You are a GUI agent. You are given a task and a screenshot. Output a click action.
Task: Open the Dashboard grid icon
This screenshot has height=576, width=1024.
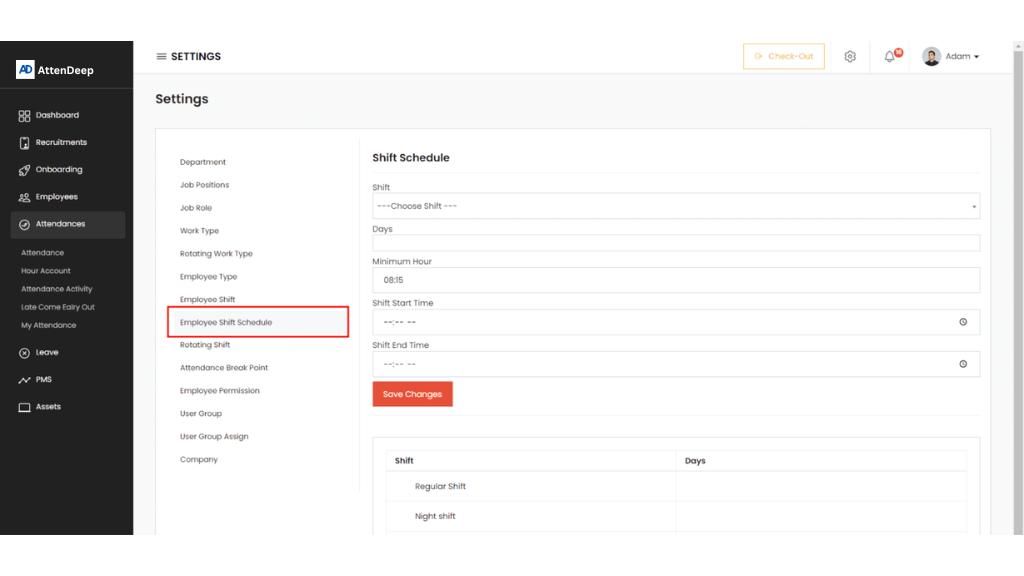click(x=25, y=116)
